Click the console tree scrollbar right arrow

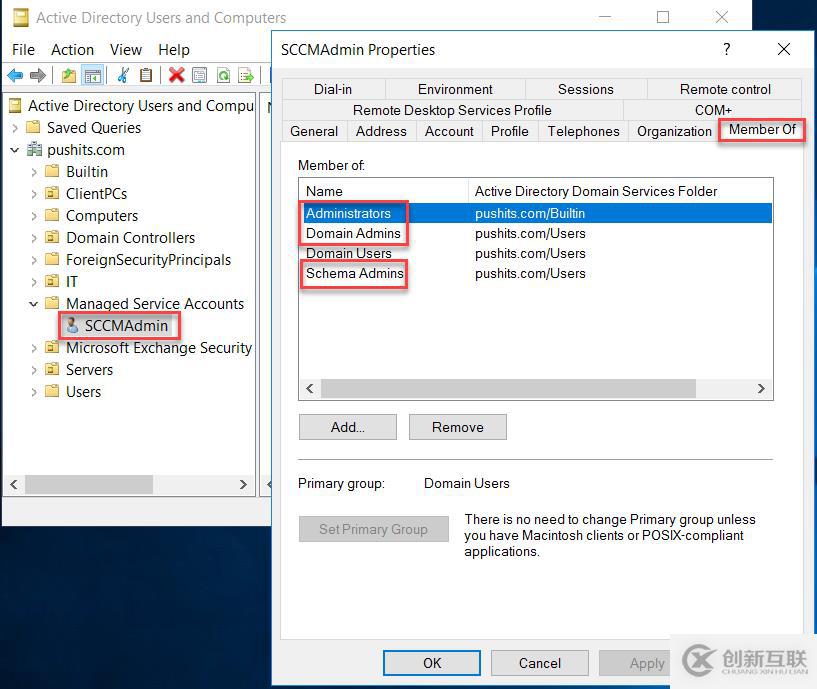pyautogui.click(x=243, y=485)
